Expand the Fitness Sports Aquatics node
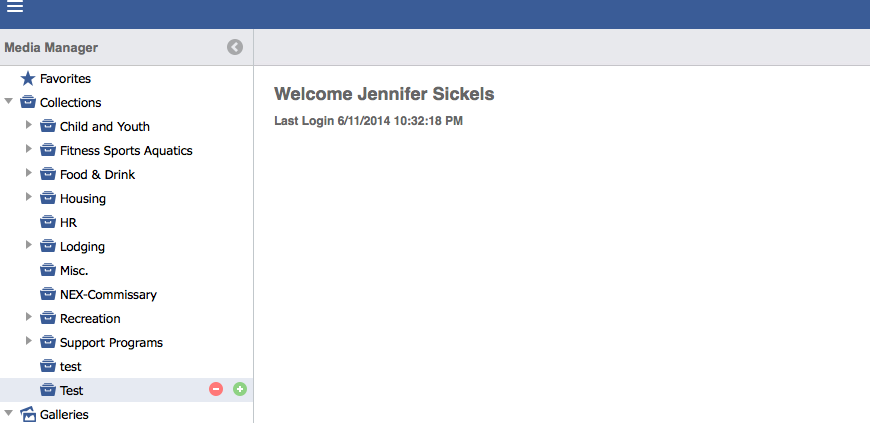This screenshot has width=870, height=423. coord(29,150)
